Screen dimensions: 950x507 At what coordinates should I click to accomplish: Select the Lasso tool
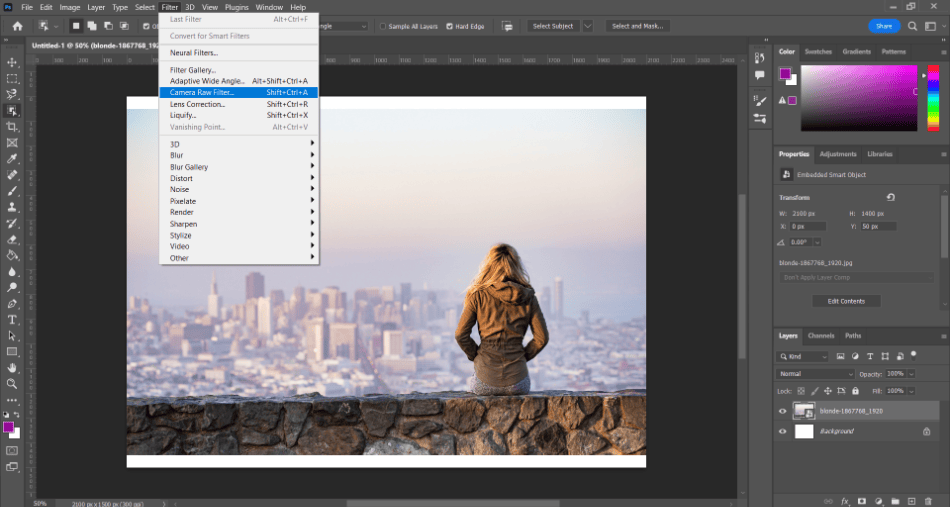coord(12,94)
